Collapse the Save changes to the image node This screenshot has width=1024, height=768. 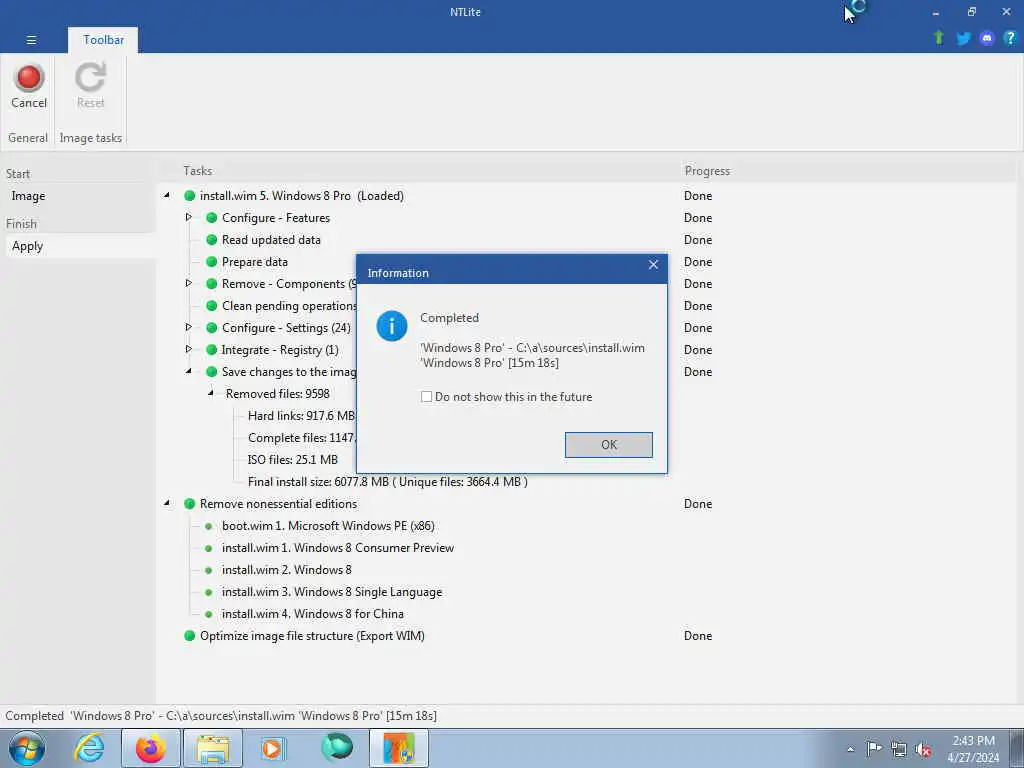(x=189, y=372)
